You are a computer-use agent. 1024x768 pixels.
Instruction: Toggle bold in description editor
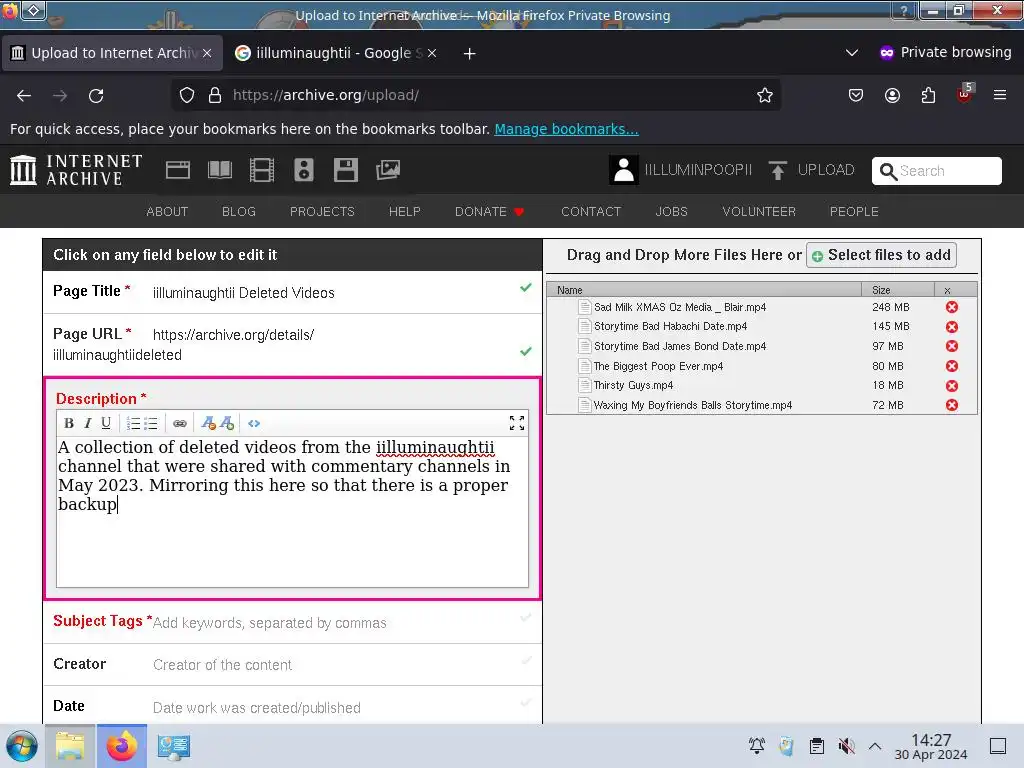(69, 423)
